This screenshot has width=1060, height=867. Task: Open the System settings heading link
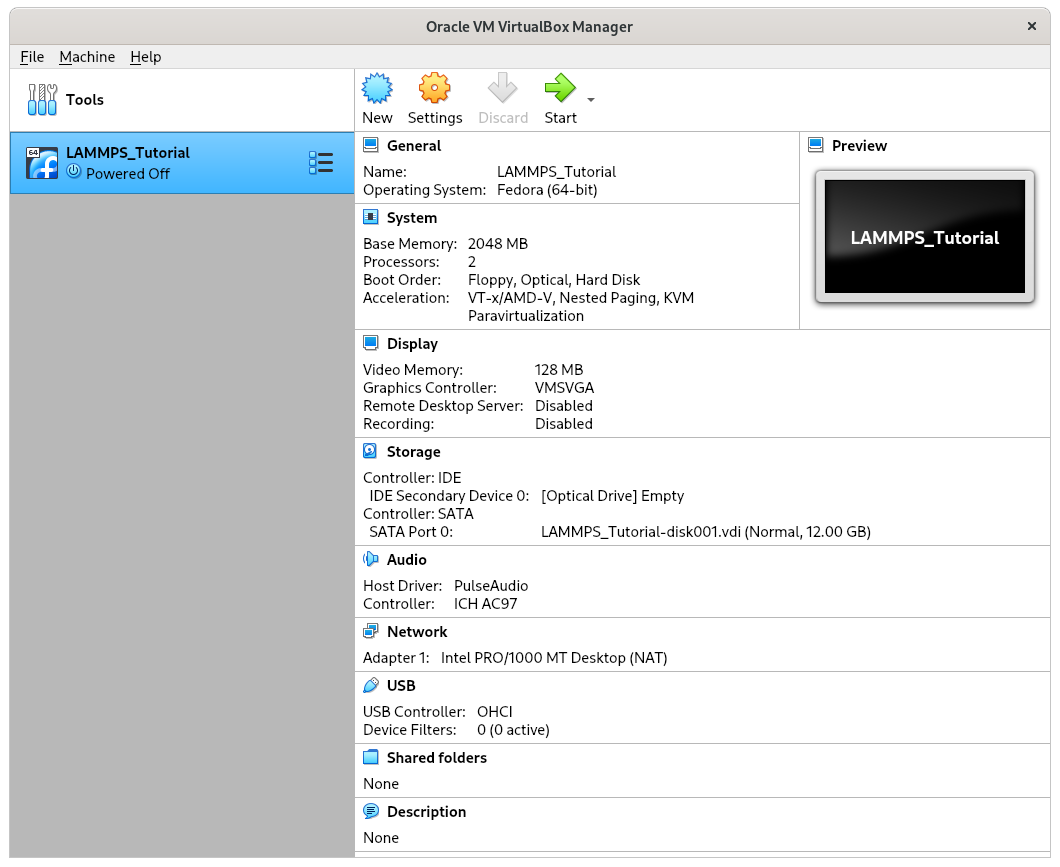pyautogui.click(x=412, y=218)
